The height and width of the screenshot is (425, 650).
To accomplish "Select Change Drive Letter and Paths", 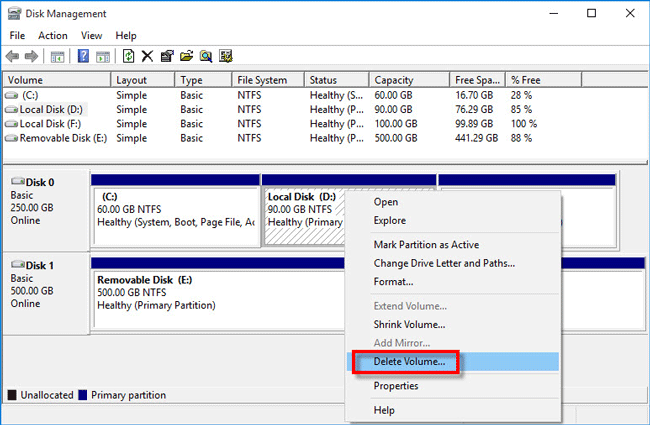I will pyautogui.click(x=453, y=263).
